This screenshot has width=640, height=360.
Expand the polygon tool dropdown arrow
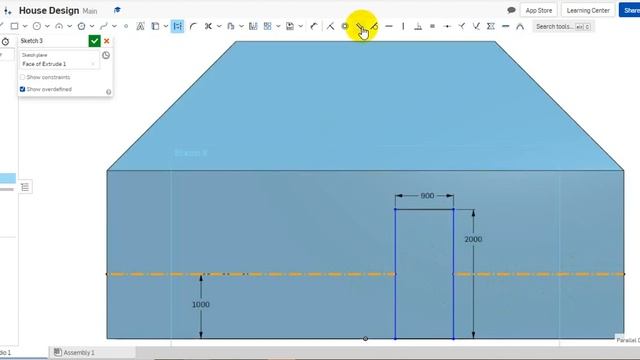point(92,26)
